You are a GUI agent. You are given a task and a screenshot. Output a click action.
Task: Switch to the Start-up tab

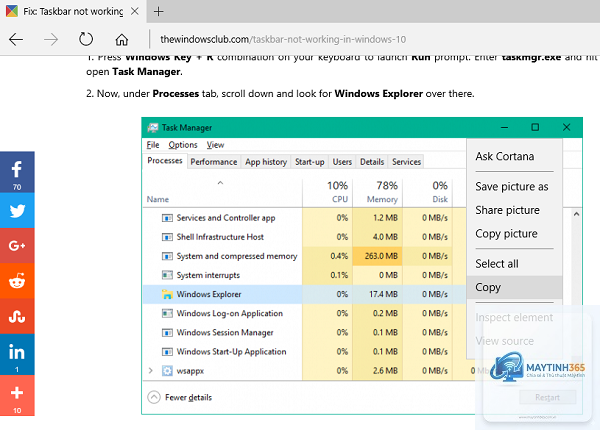[310, 162]
